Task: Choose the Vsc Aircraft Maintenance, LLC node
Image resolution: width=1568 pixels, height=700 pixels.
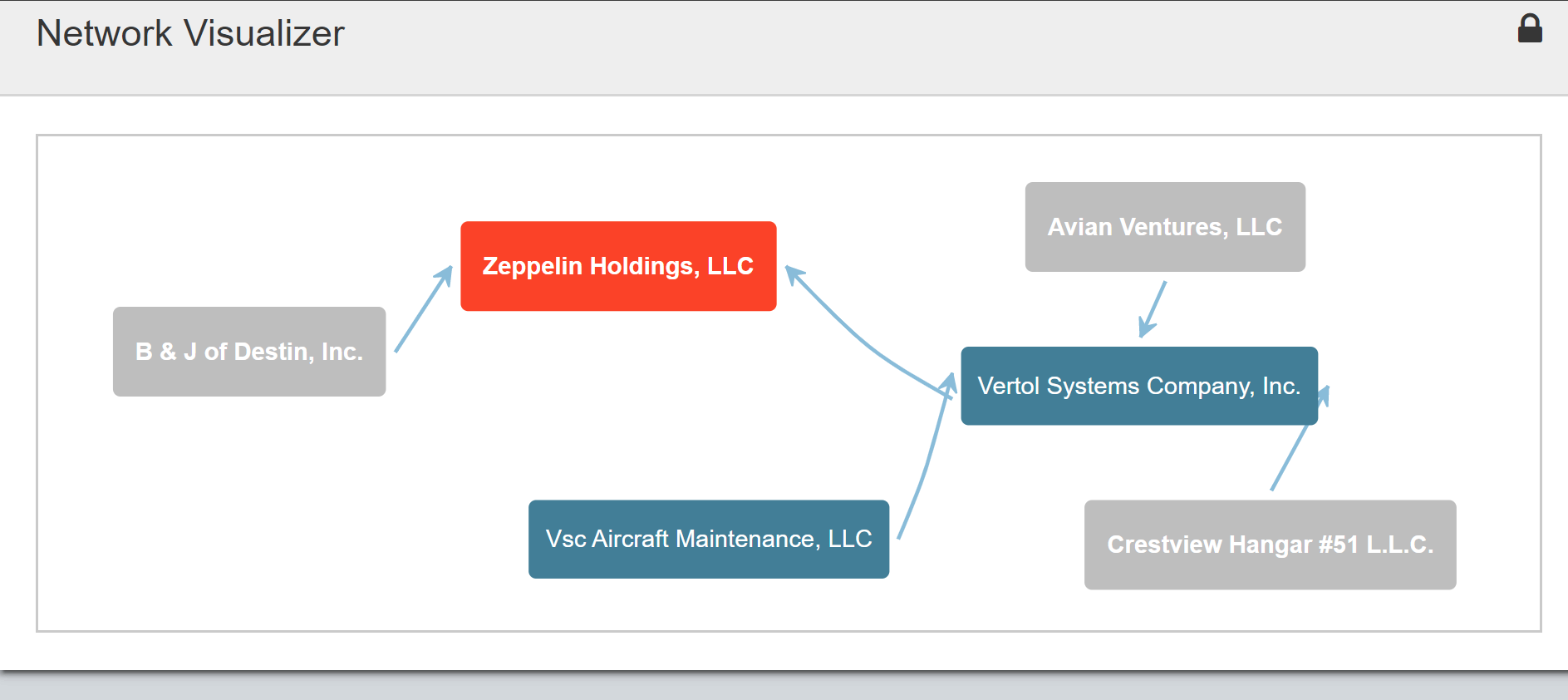Action: pyautogui.click(x=709, y=539)
